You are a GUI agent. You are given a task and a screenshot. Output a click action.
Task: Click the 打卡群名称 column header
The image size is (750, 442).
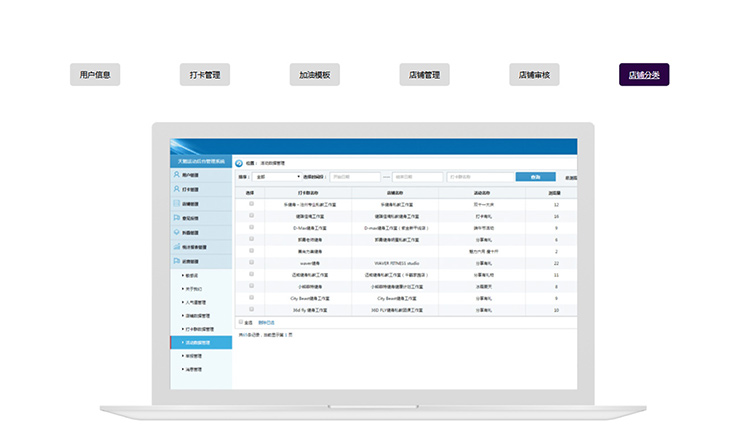(x=308, y=193)
